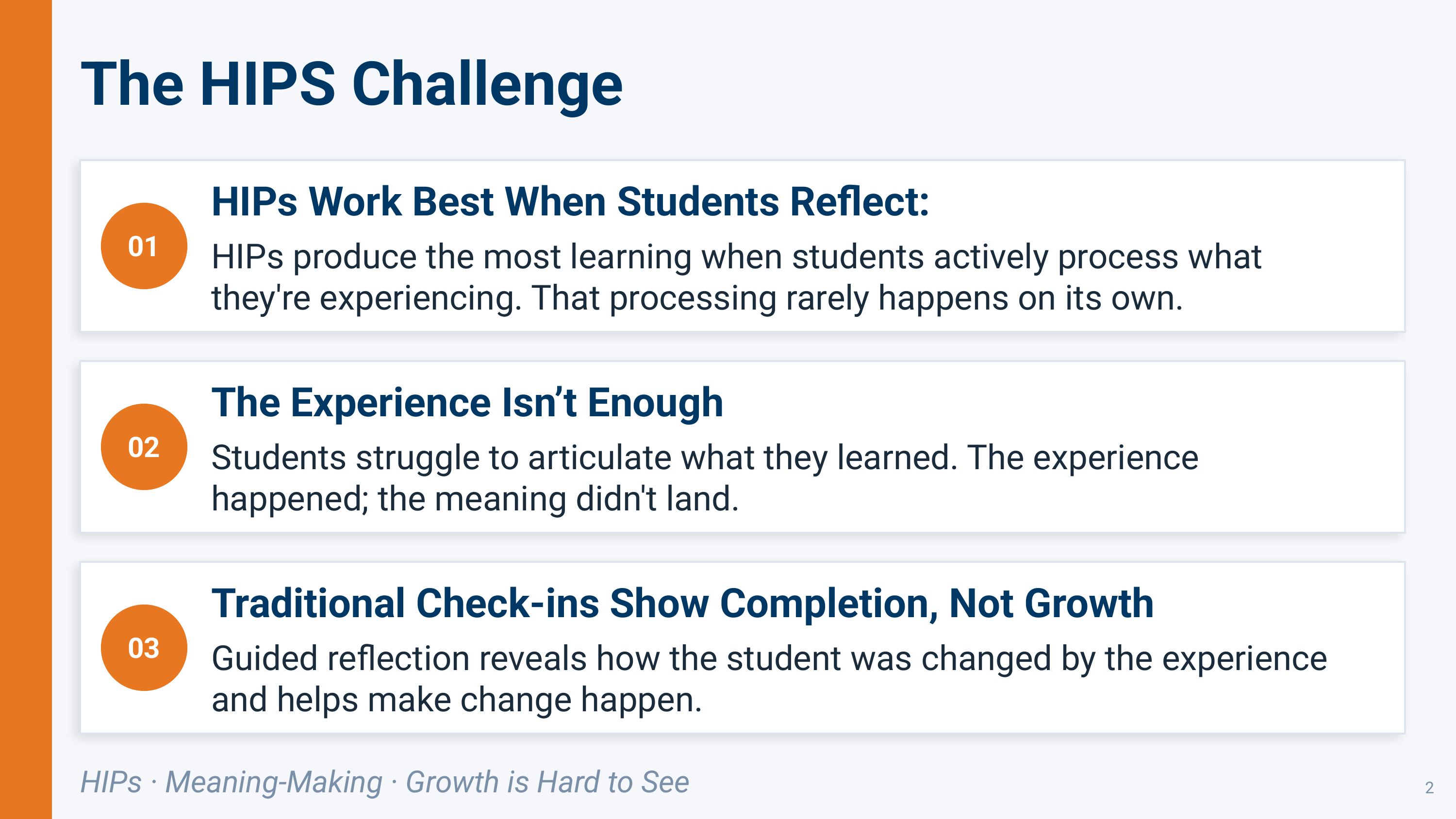Select paragraph about guided reflection revealing change
Screen dimensions: 1456x819
pos(769,679)
